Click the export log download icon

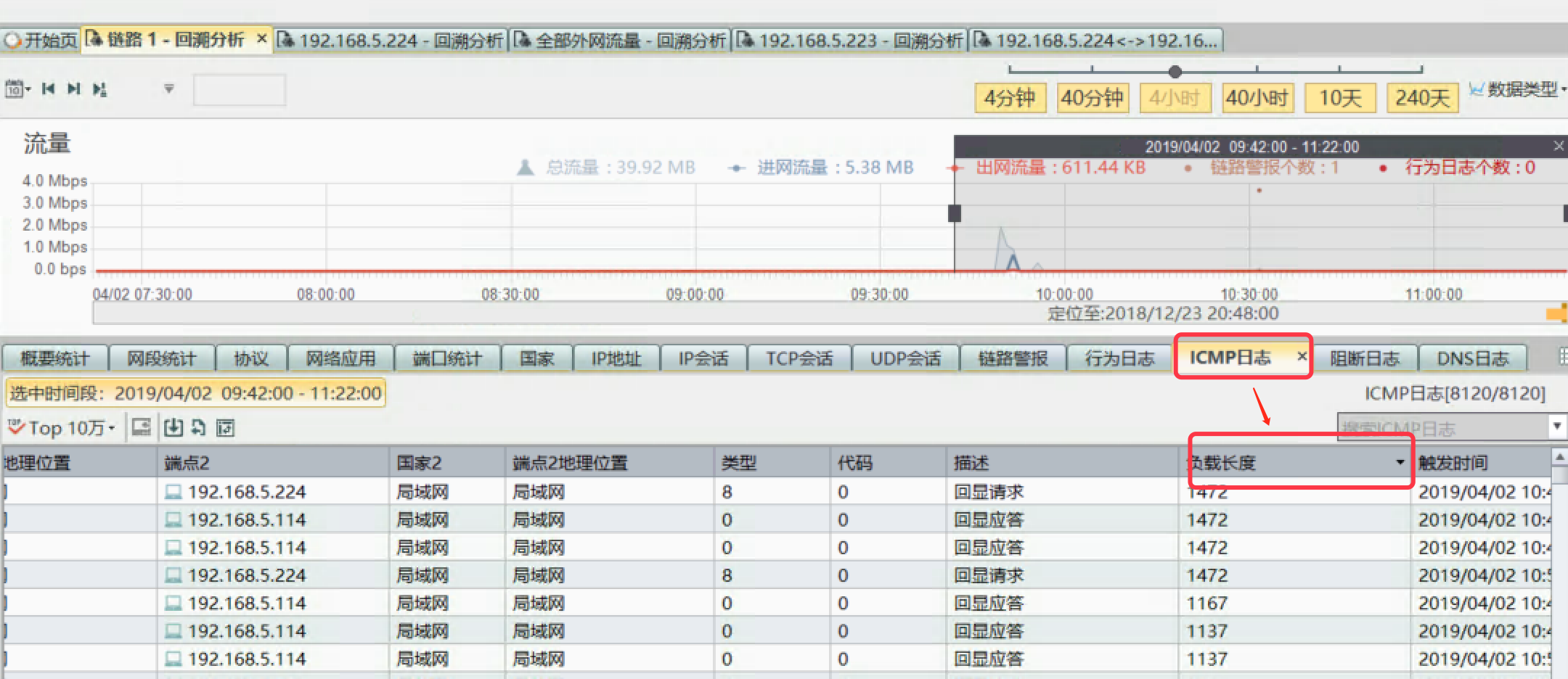pos(173,427)
